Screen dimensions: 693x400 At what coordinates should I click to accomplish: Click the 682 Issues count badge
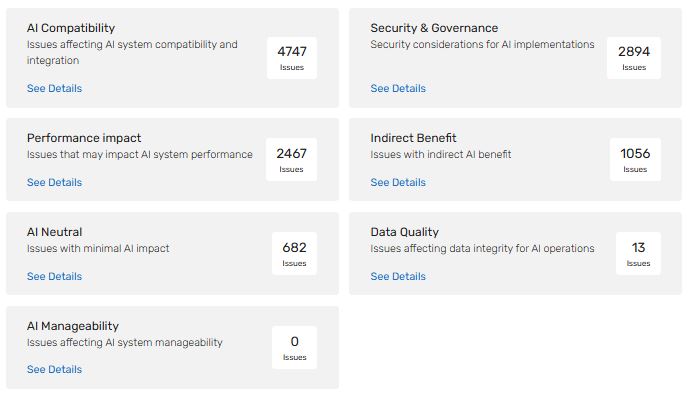294,253
